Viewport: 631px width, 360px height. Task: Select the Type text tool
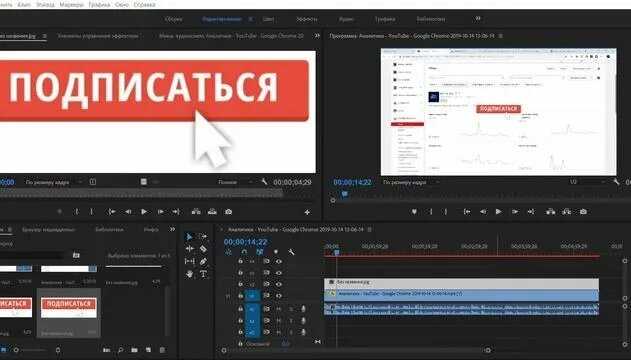click(203, 274)
